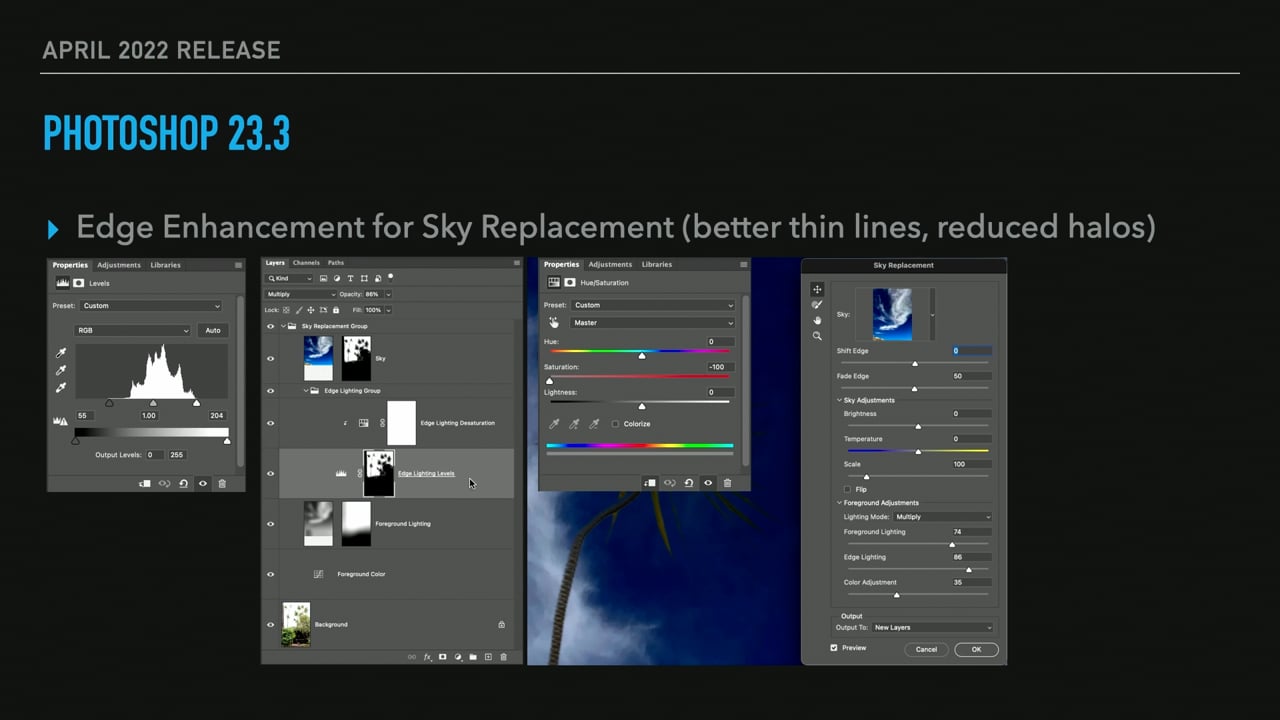Screen dimensions: 1280x720
Task: Open Libraries tab in Hue/Saturation panel
Action: [x=657, y=264]
